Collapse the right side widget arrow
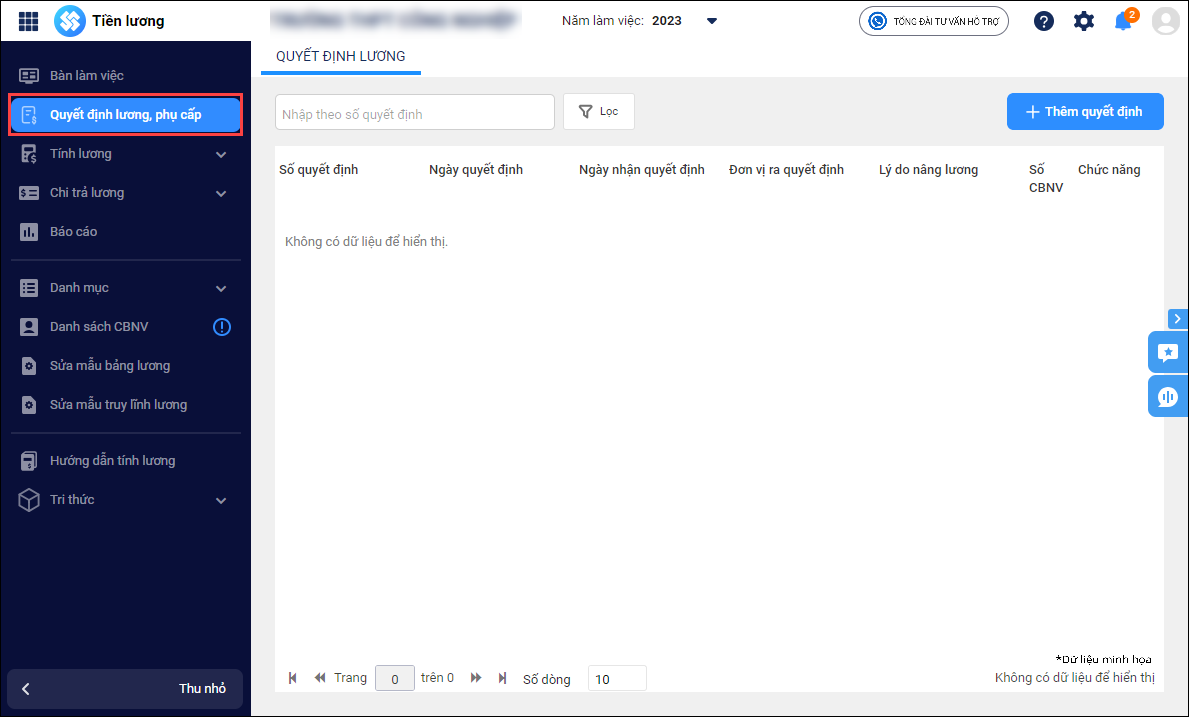Viewport: 1189px width, 717px height. click(1178, 319)
